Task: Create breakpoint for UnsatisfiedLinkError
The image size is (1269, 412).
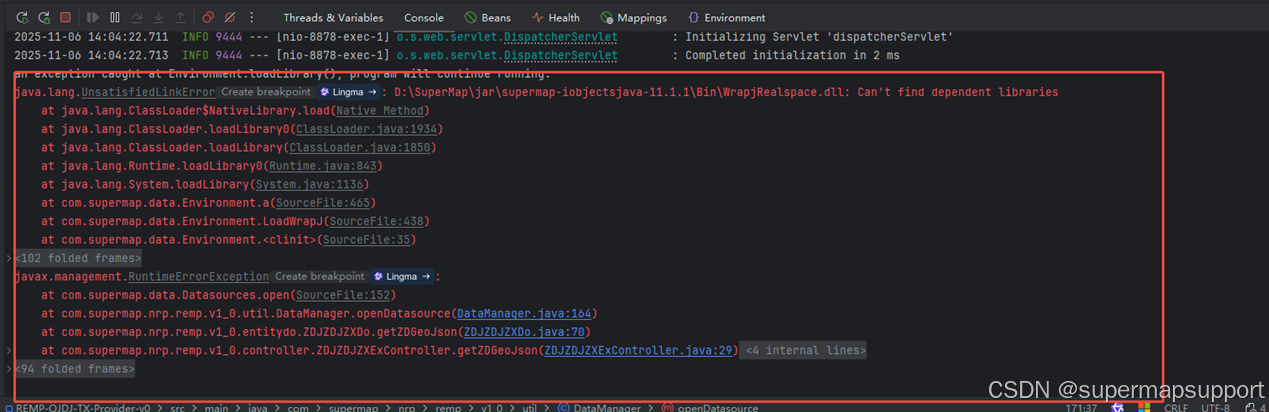Action: (x=265, y=92)
